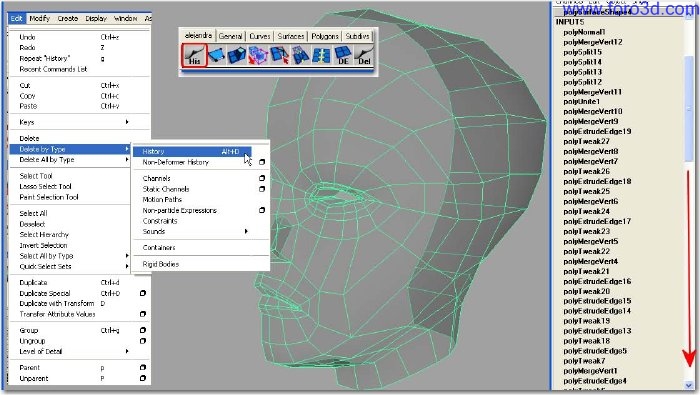This screenshot has width=700, height=395.
Task: Open the Display menu
Action: pyautogui.click(x=96, y=18)
